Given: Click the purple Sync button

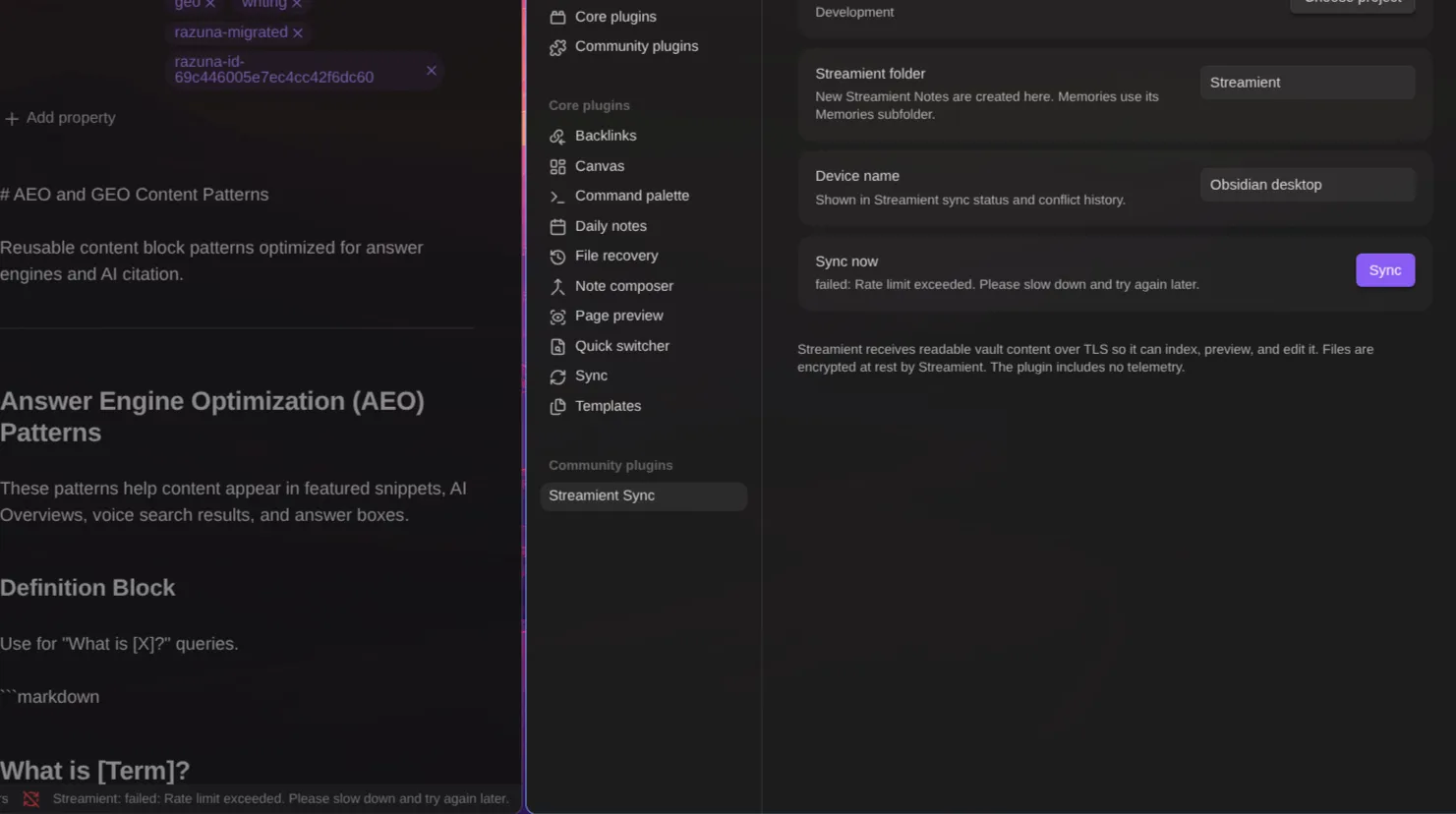Looking at the screenshot, I should pyautogui.click(x=1385, y=270).
